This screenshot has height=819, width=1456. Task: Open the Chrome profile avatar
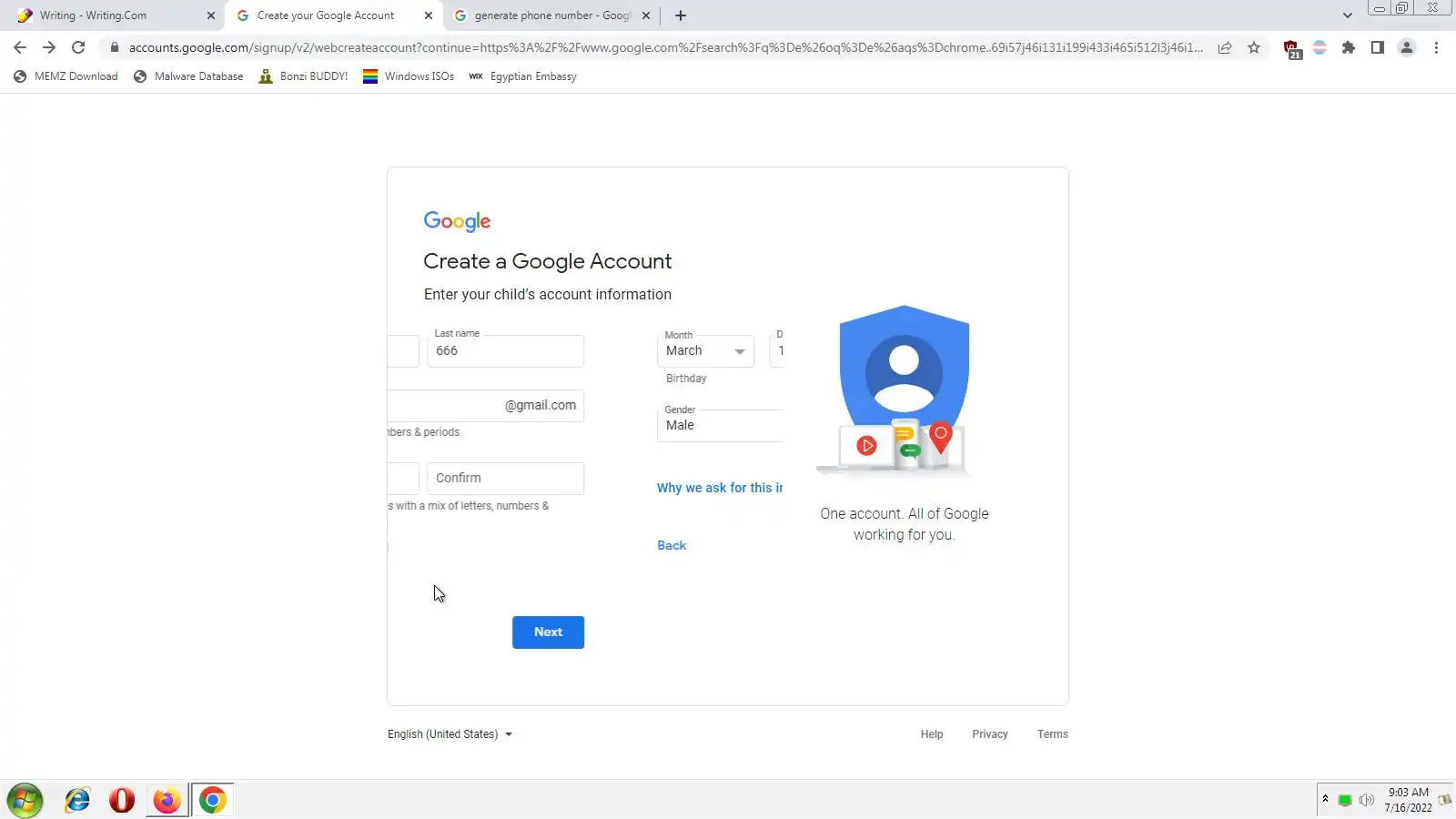[1407, 47]
